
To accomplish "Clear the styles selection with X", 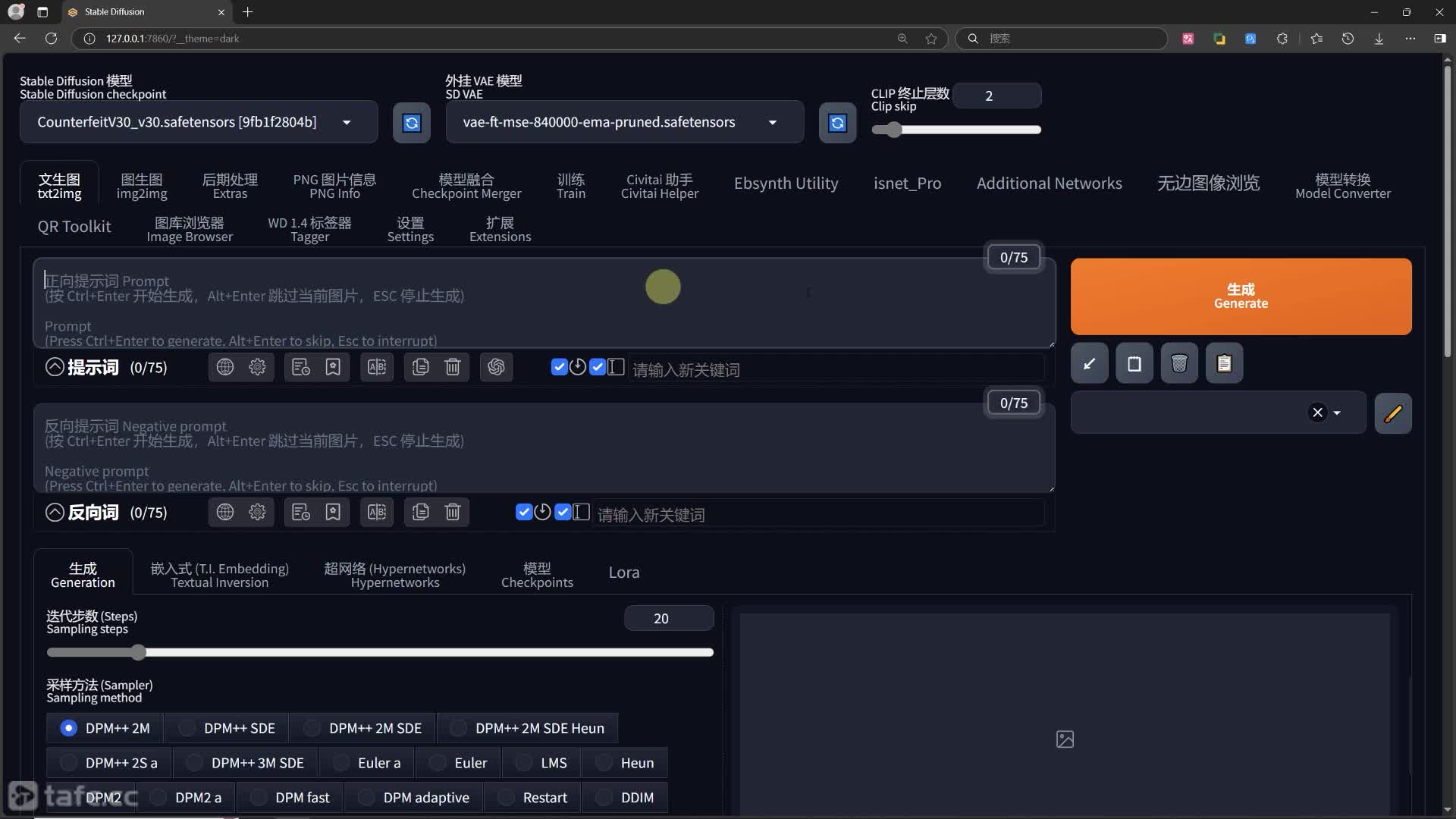I will pos(1318,413).
